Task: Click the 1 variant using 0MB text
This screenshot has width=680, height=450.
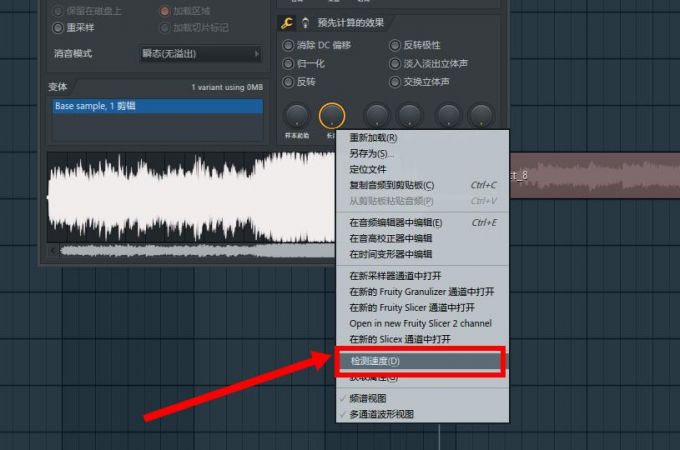Action: pos(227,87)
